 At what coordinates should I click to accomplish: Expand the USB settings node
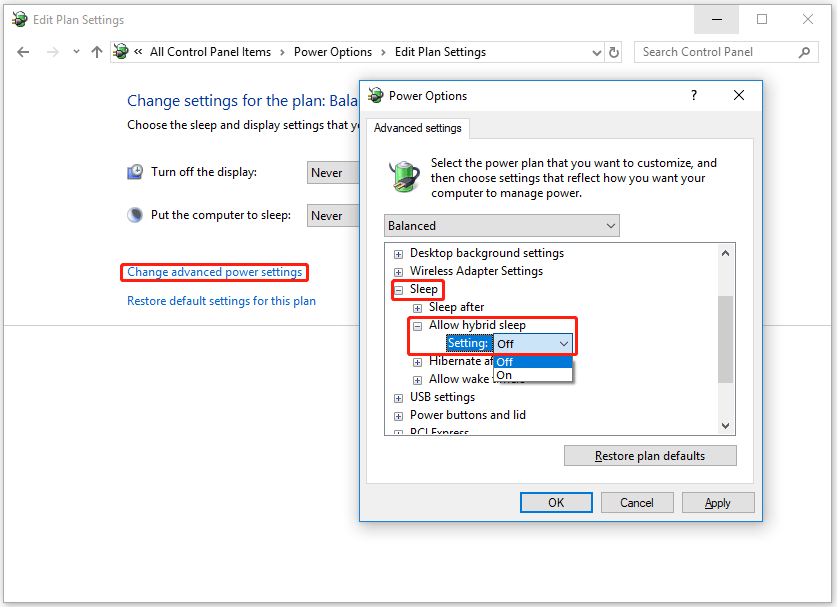click(x=398, y=399)
